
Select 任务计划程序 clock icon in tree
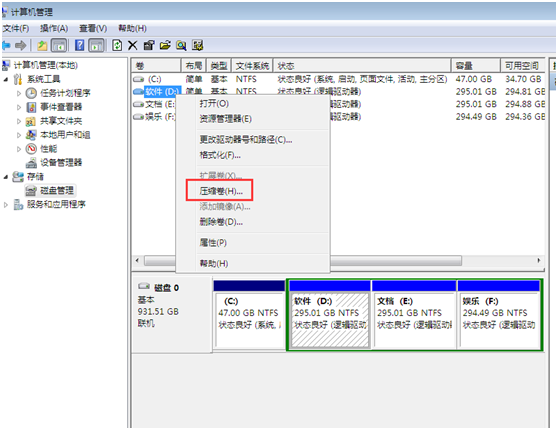[x=31, y=93]
